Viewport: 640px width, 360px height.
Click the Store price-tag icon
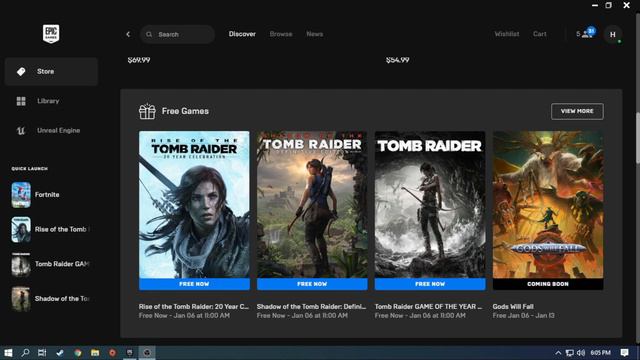tap(21, 71)
